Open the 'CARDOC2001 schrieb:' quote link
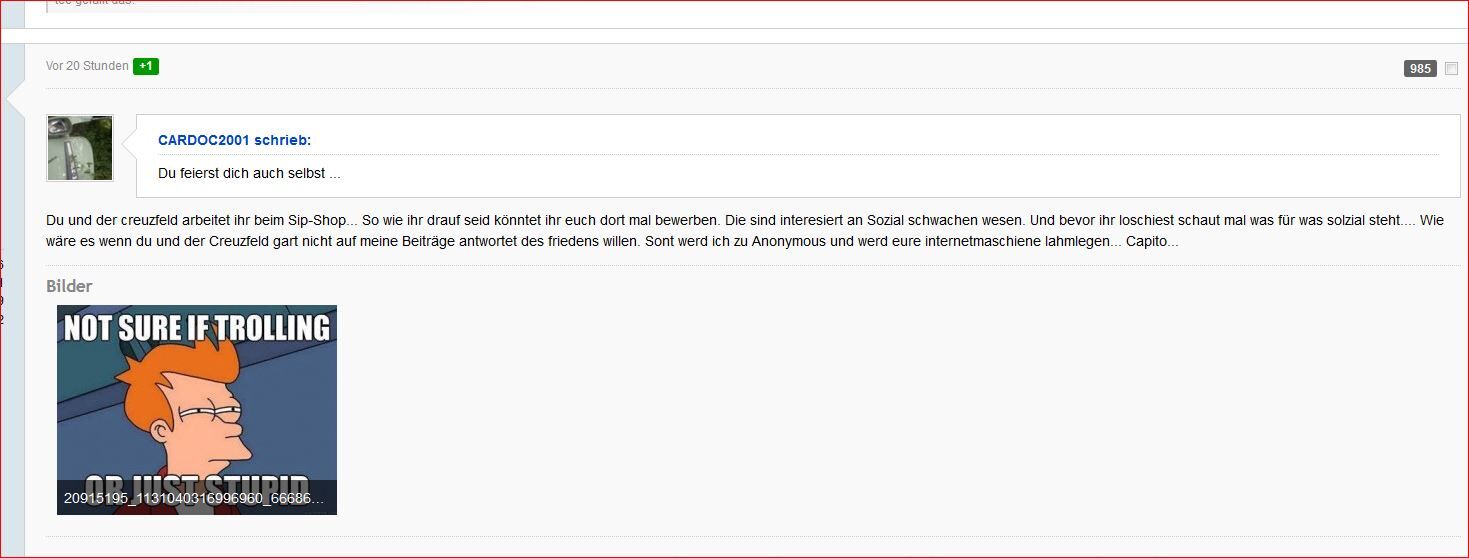 click(234, 141)
